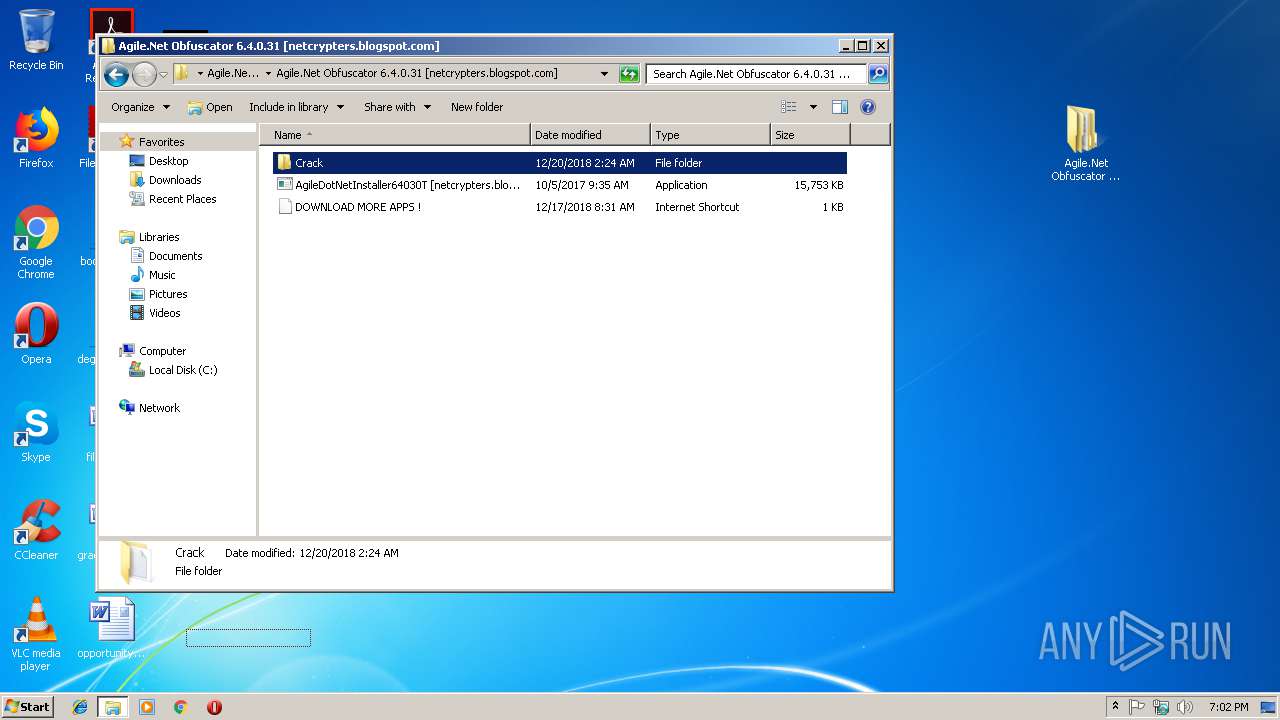Image resolution: width=1280 pixels, height=720 pixels.
Task: Open Internet Explorer from taskbar
Action: pyautogui.click(x=80, y=707)
